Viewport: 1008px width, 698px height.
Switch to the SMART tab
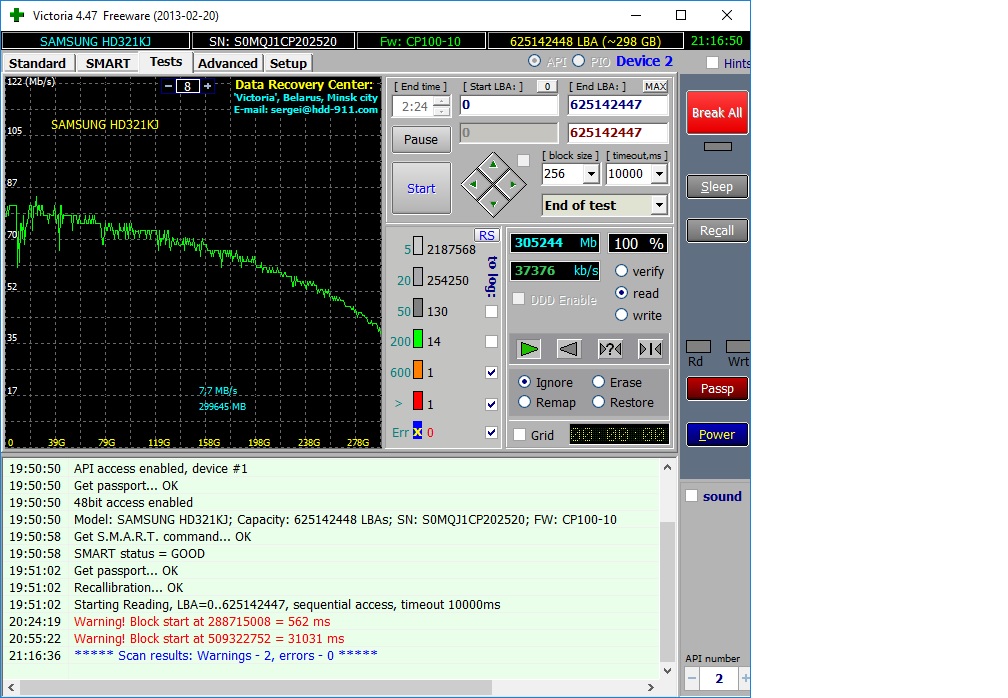coord(107,63)
